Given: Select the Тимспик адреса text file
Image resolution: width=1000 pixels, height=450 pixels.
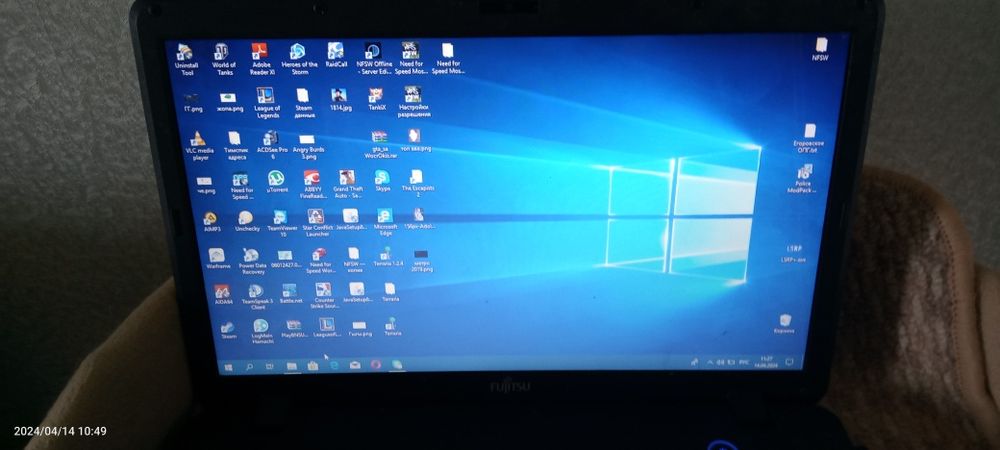Looking at the screenshot, I should (x=235, y=146).
